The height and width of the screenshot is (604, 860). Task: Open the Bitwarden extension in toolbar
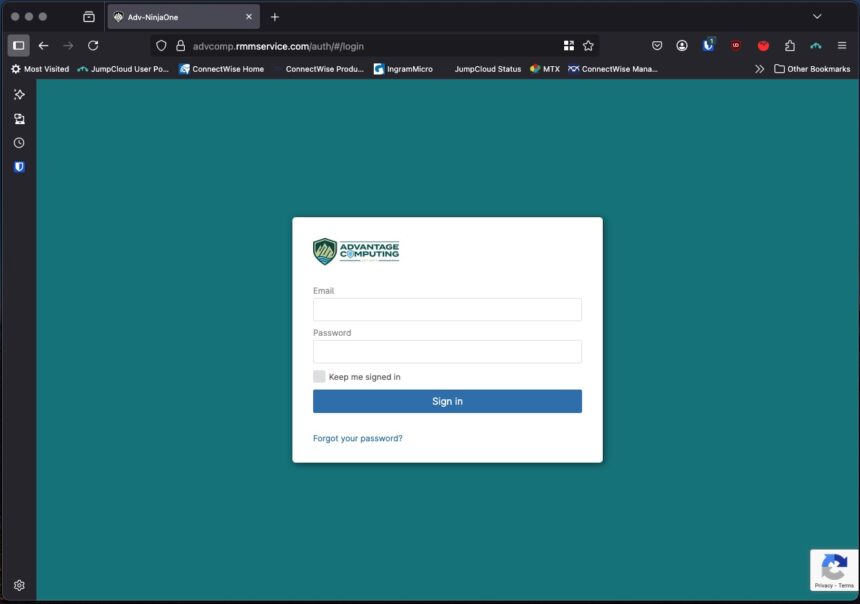pos(709,45)
